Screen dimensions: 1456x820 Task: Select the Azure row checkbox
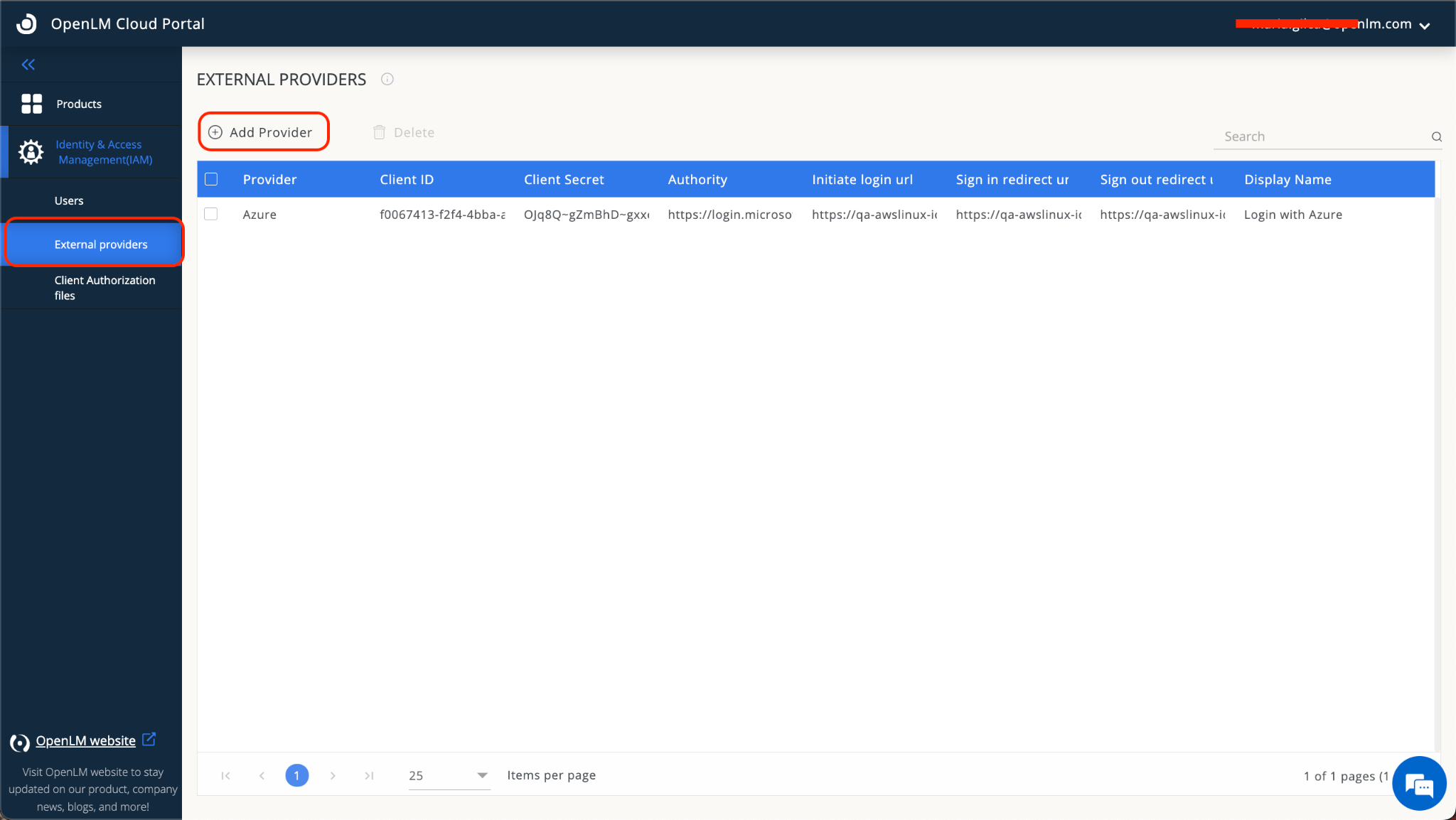pos(211,214)
